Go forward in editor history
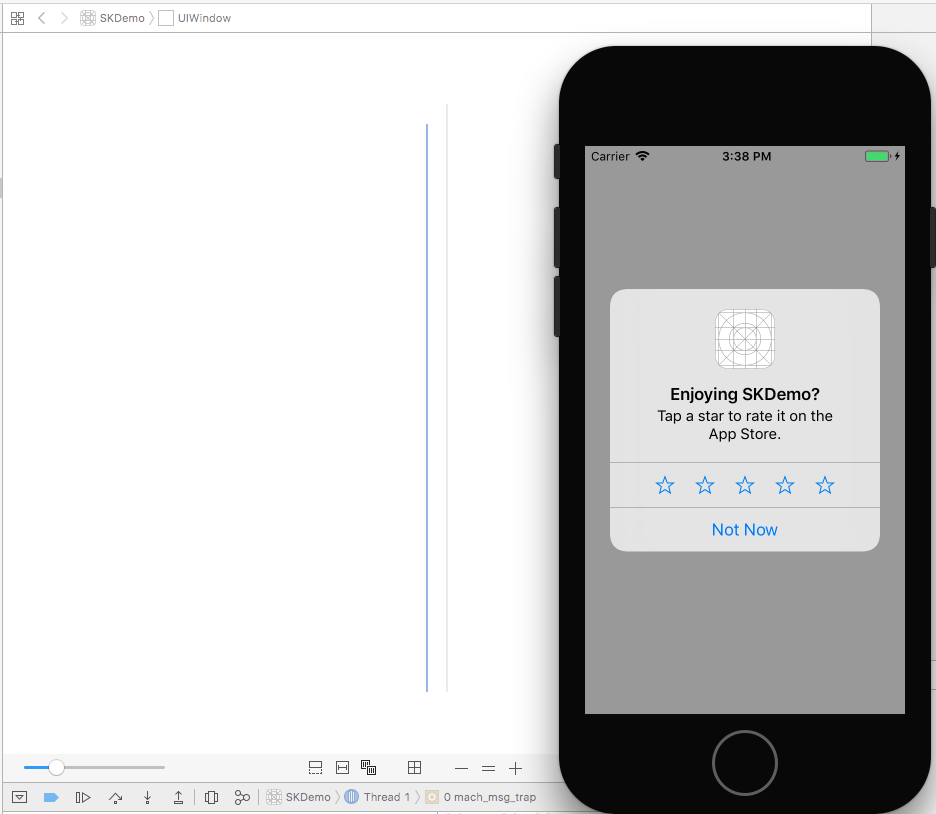The image size is (936, 814). 64,18
